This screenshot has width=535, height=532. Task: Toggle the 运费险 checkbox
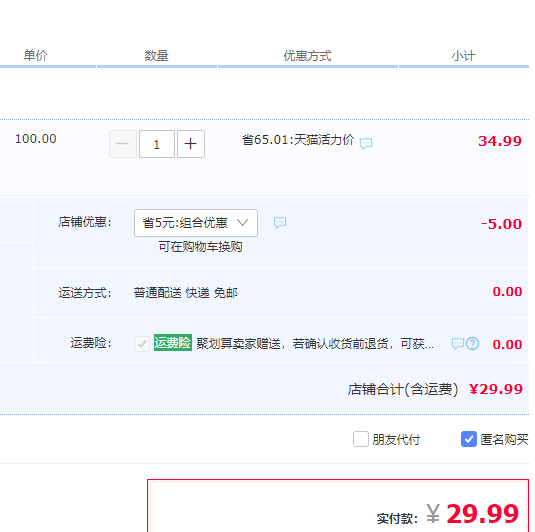(142, 344)
